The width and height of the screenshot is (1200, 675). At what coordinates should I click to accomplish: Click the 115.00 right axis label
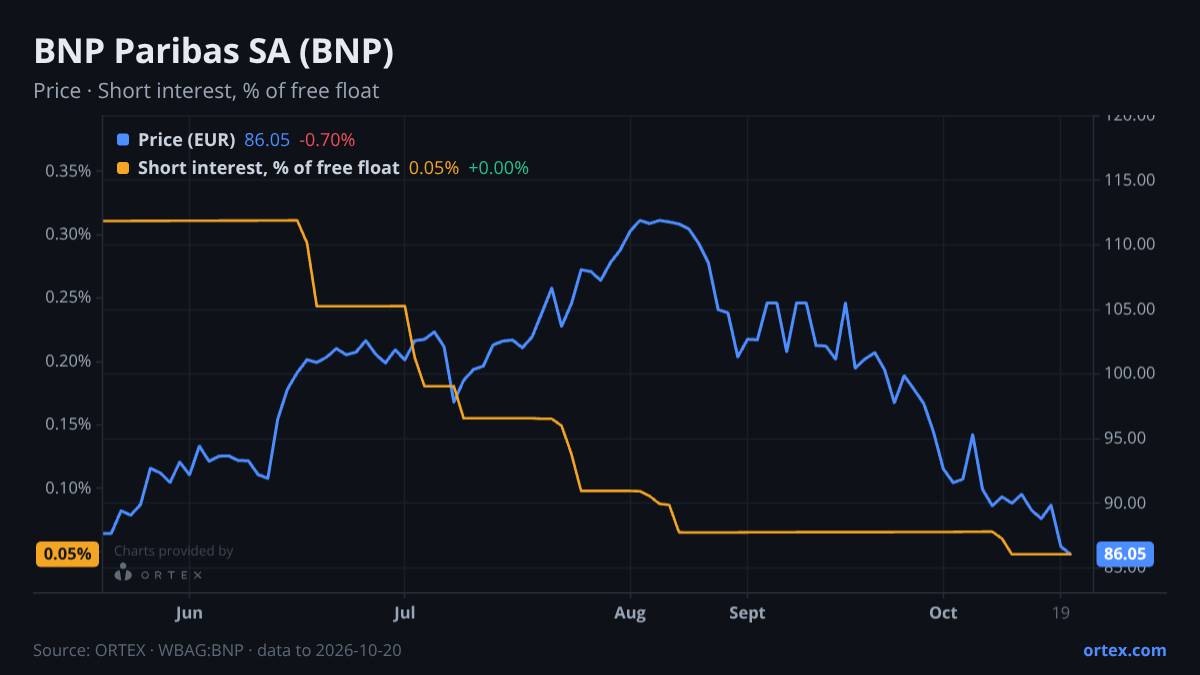(1132, 180)
